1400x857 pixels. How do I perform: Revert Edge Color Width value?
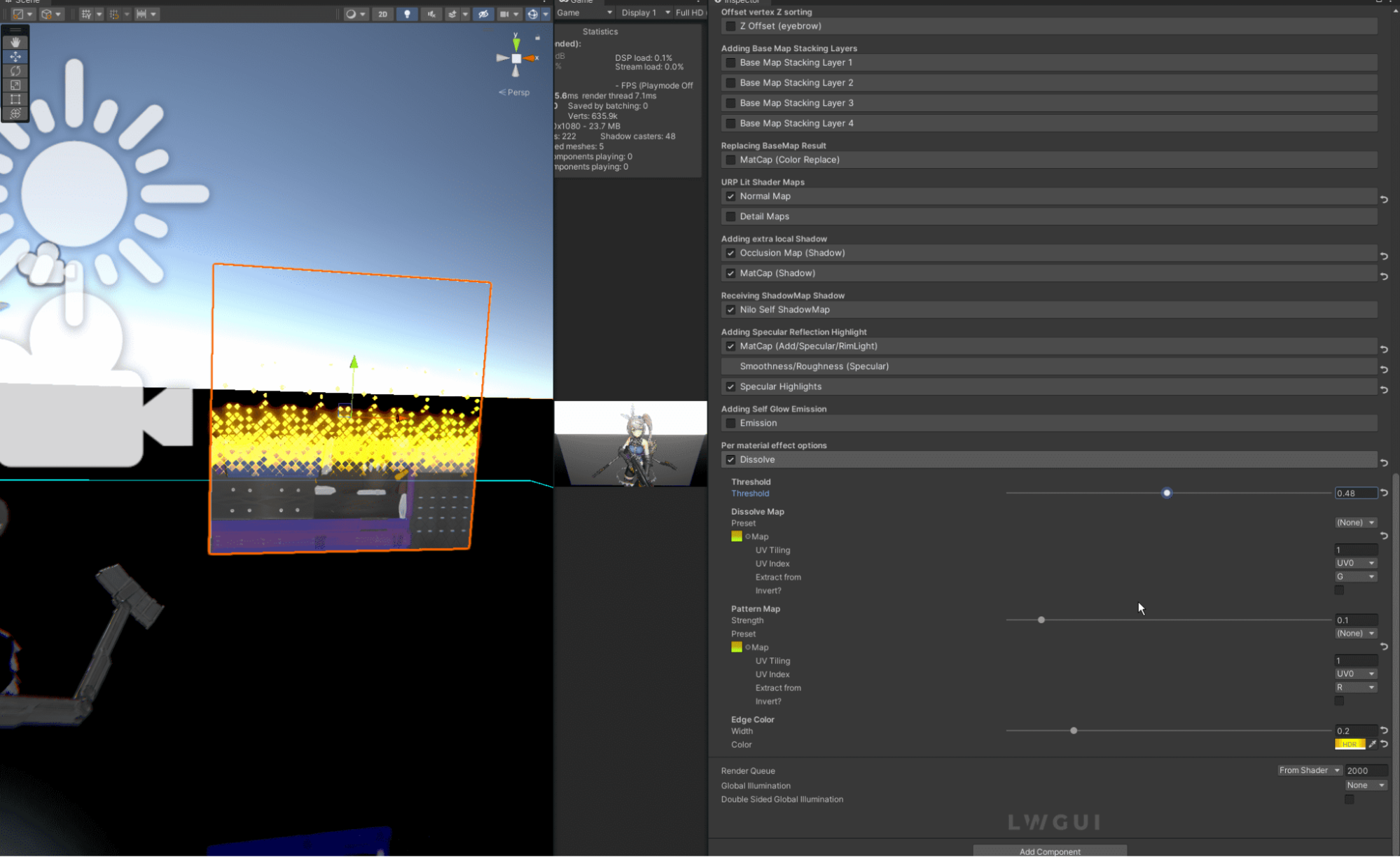coord(1385,730)
